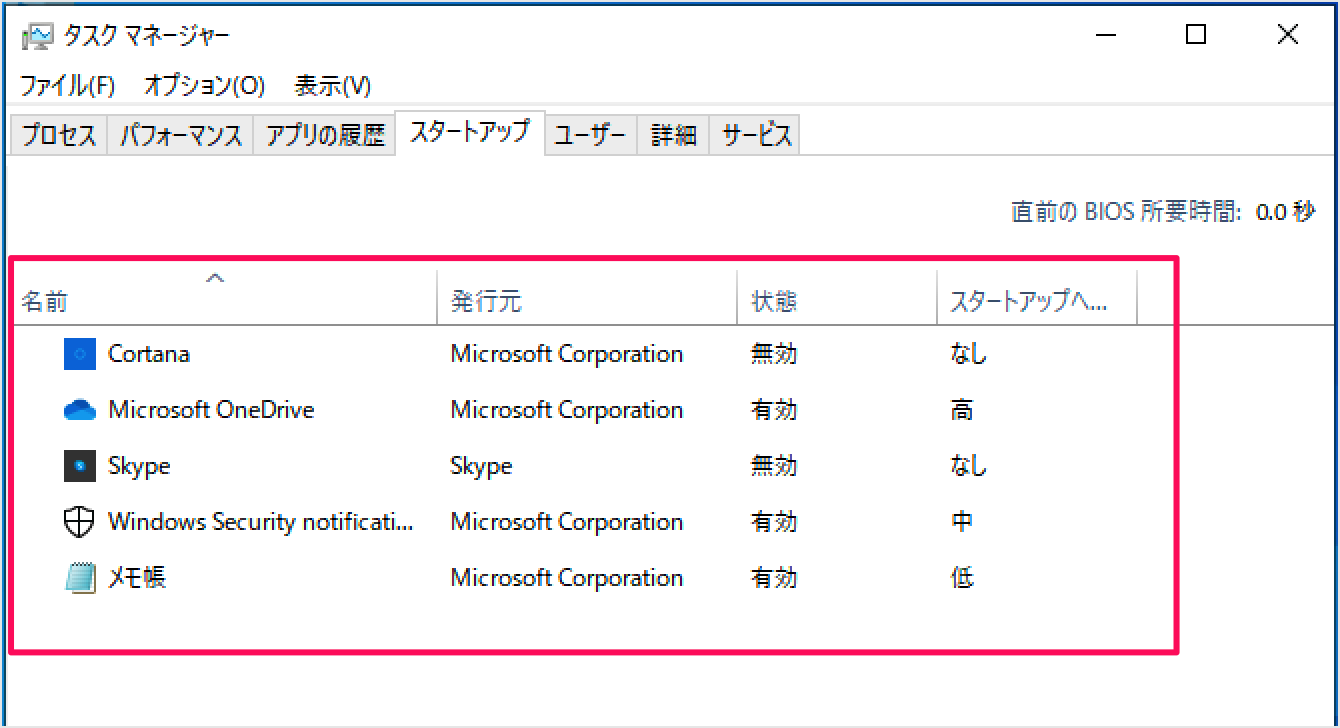Click 無効 status in Skype row
Viewport: 1340px width, 728px height.
point(774,466)
